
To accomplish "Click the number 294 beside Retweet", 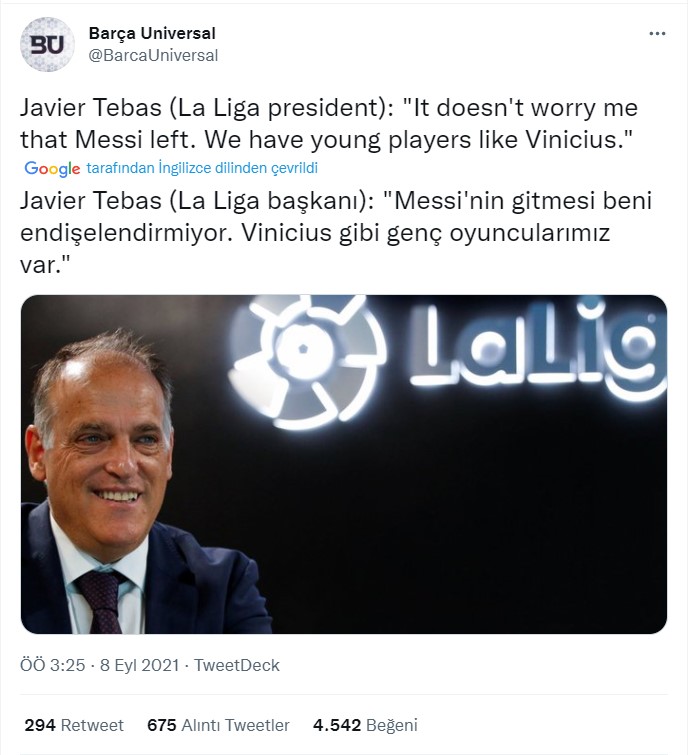I will (x=39, y=725).
